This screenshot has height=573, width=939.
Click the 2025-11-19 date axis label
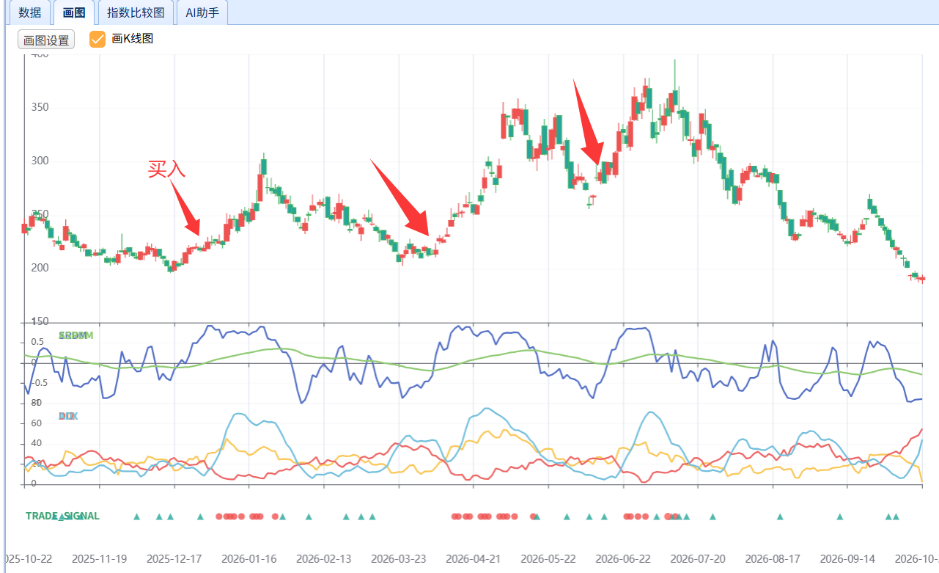click(x=99, y=559)
